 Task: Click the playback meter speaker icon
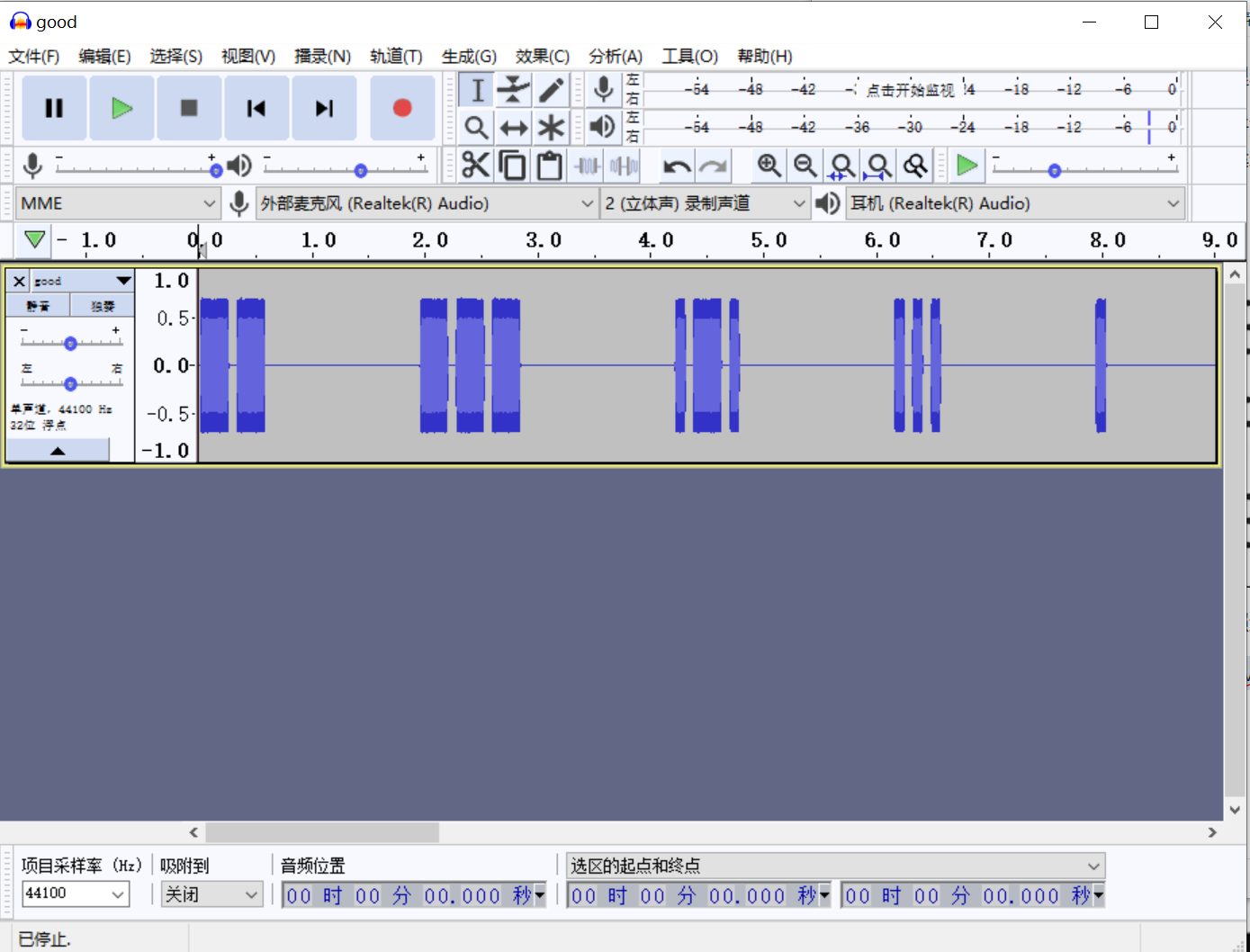coord(602,127)
